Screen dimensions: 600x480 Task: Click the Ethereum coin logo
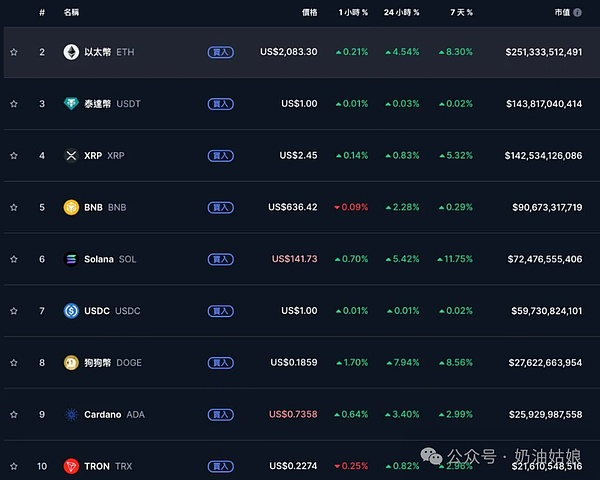[x=71, y=52]
